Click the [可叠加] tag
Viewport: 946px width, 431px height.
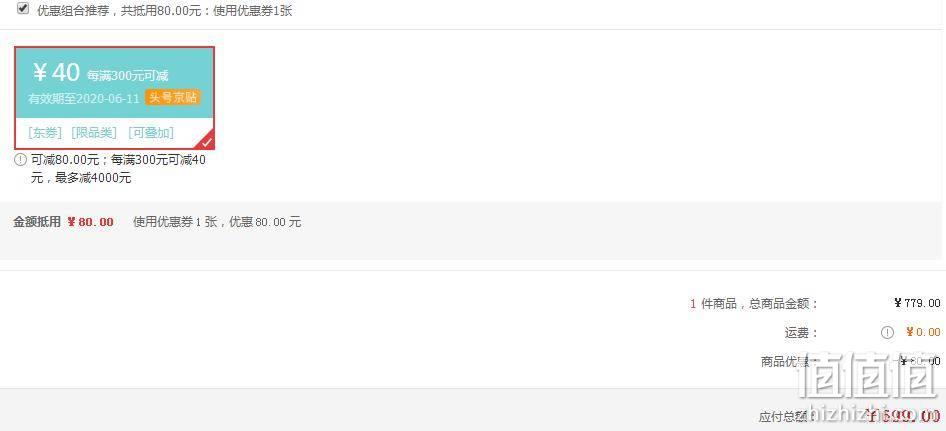tap(151, 133)
